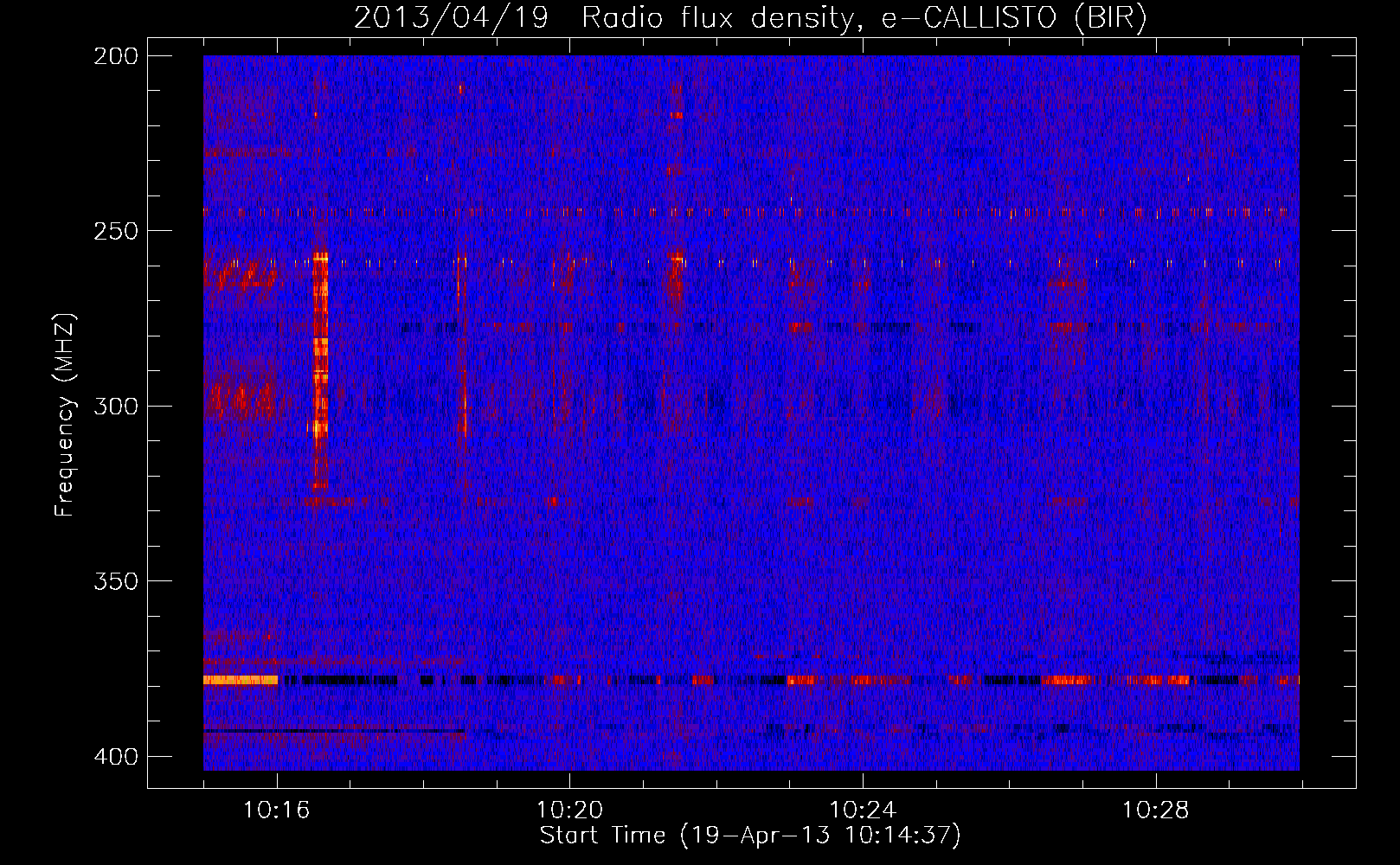The width and height of the screenshot is (1400, 865).
Task: Select the 'Frequency (MHZ)' y-axis label
Action: 65,415
